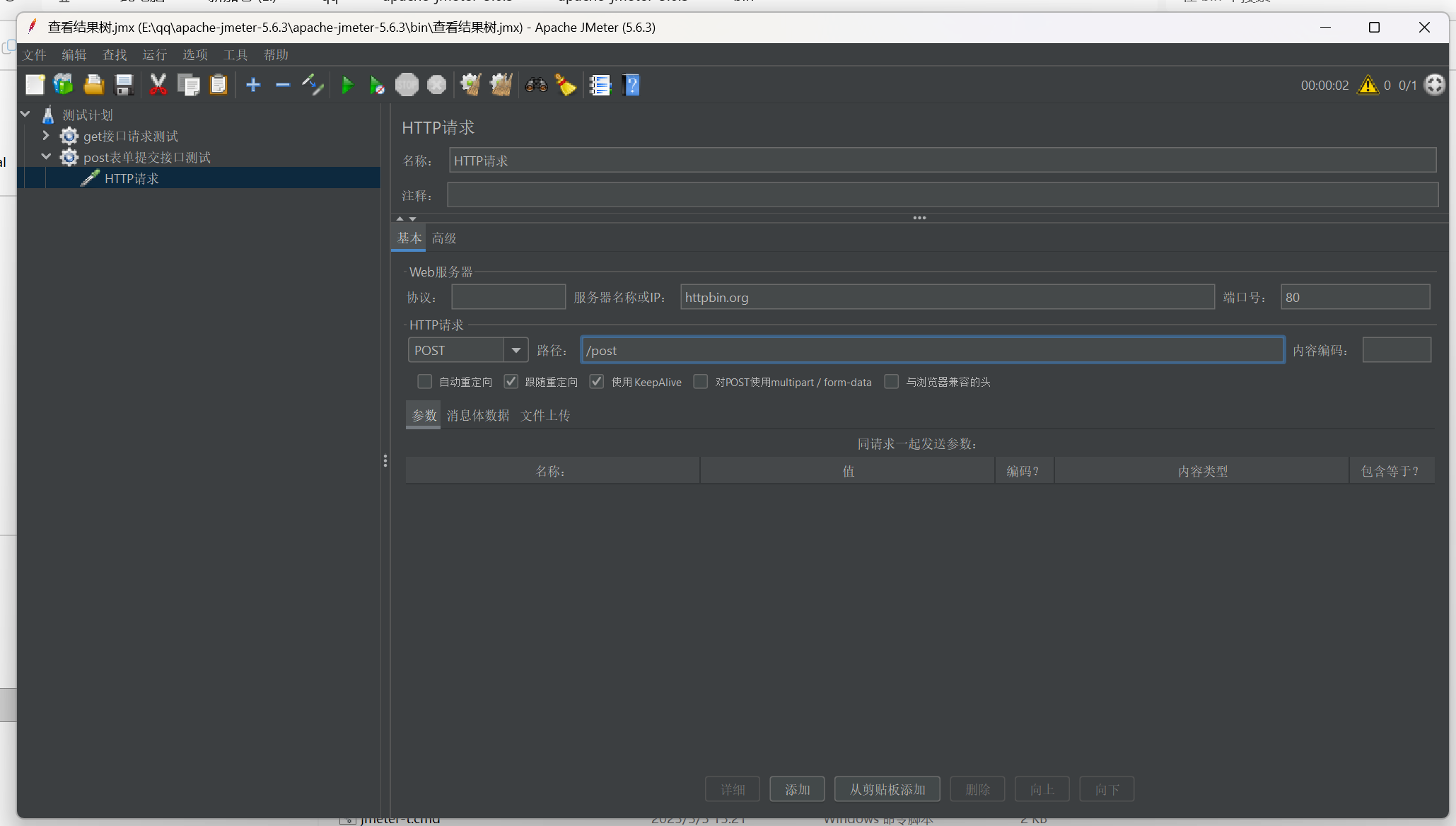Open the POST method dropdown
Image resolution: width=1456 pixels, height=826 pixels.
tap(516, 350)
